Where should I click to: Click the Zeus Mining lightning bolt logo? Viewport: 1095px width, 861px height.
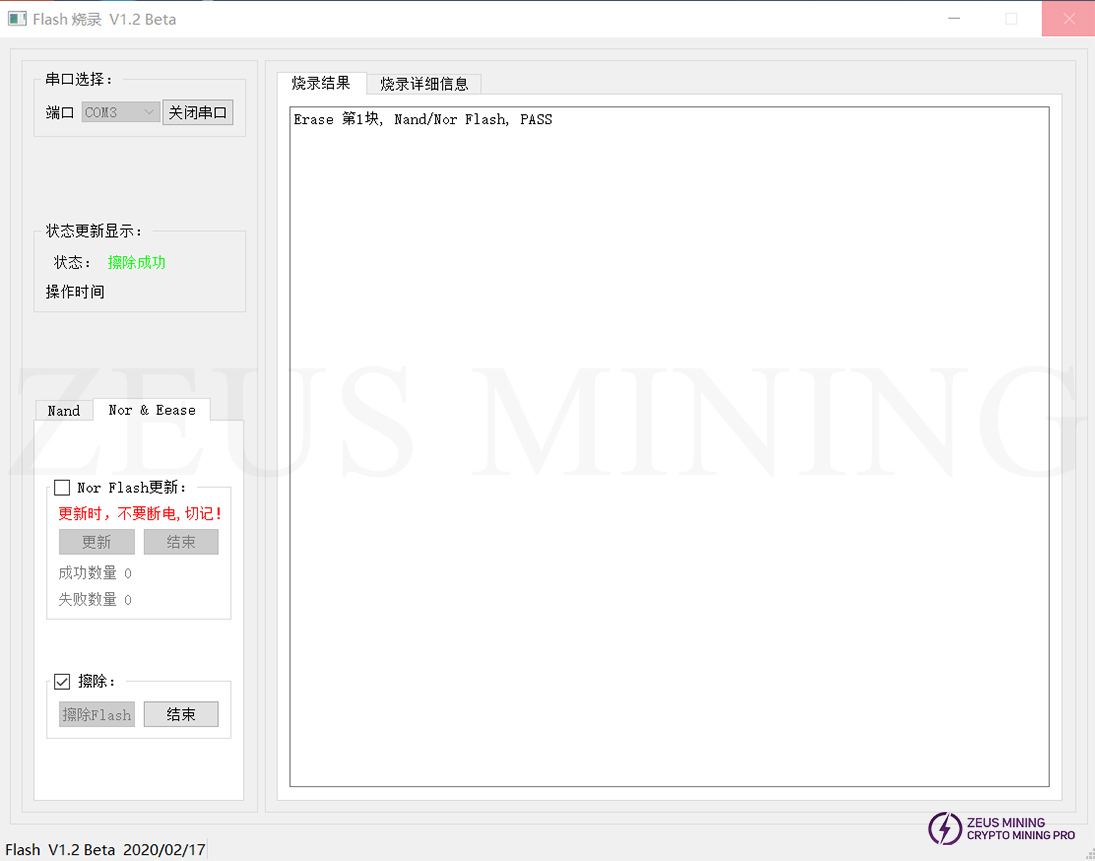click(x=945, y=828)
